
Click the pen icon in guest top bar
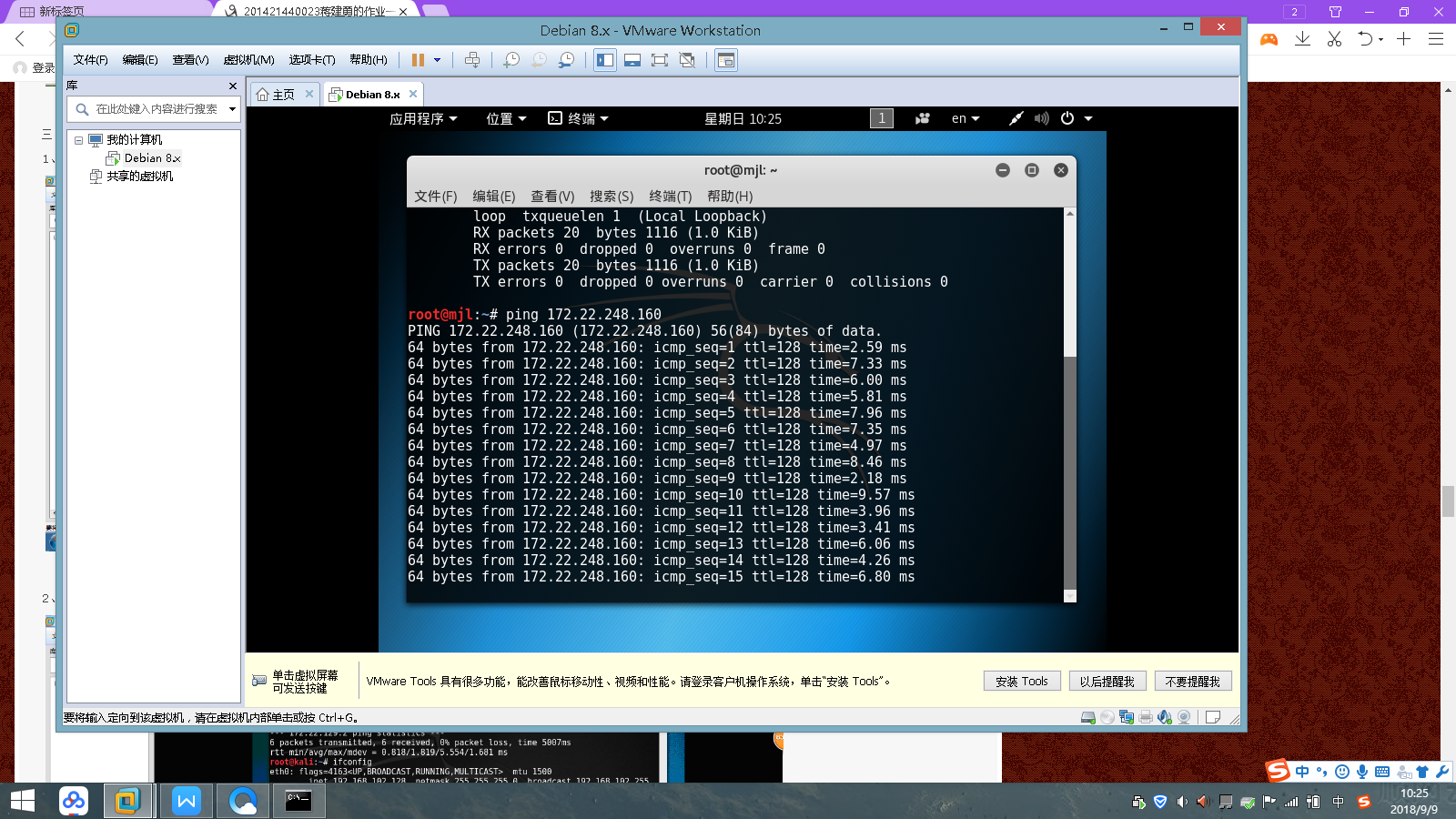[1016, 118]
